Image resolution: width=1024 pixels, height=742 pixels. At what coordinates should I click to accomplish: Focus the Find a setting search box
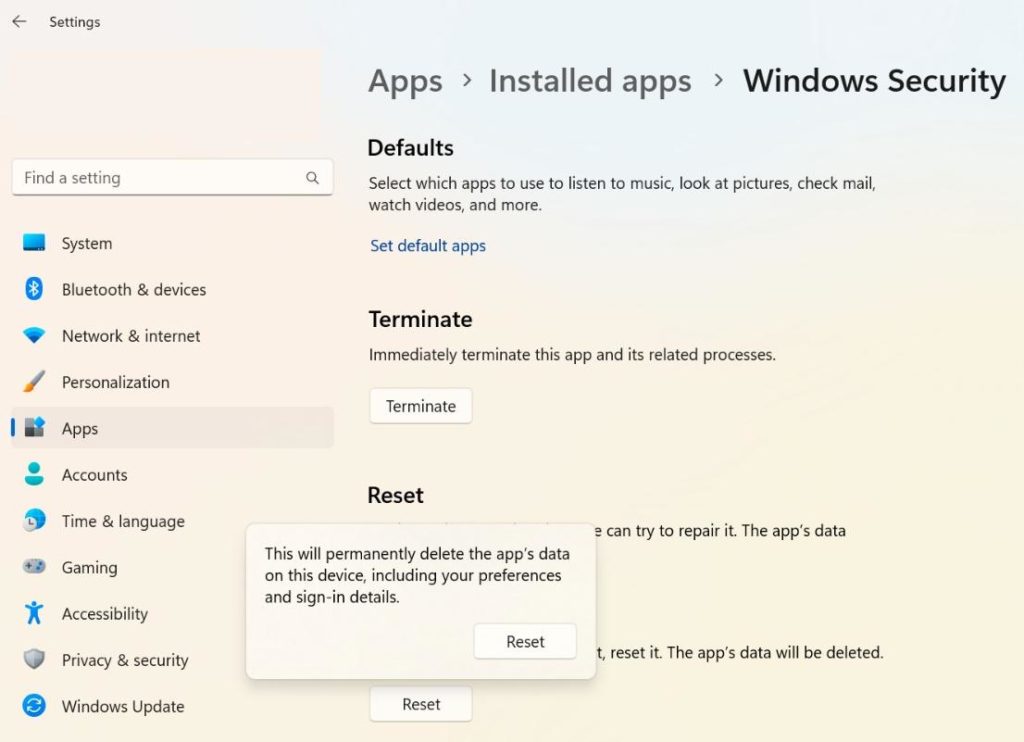(x=160, y=178)
